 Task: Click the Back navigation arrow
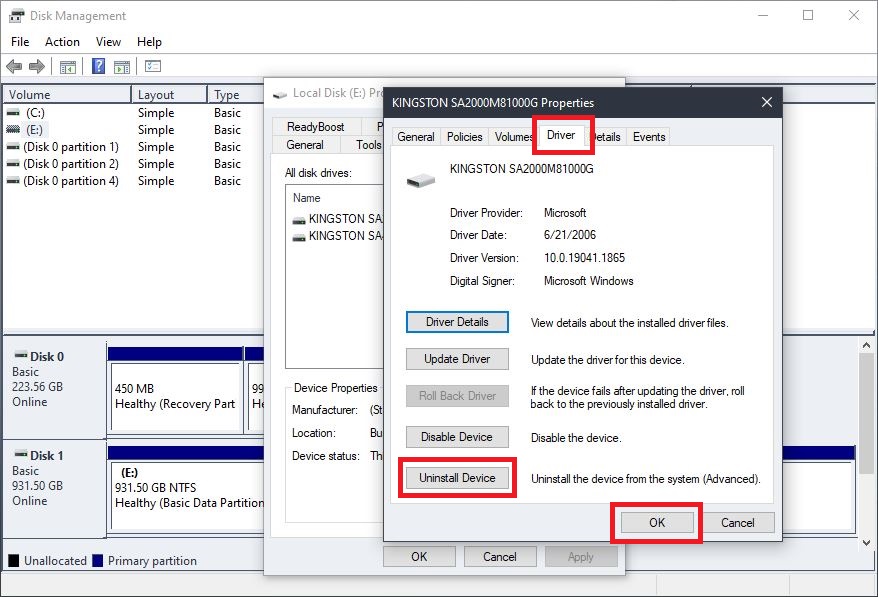14,66
